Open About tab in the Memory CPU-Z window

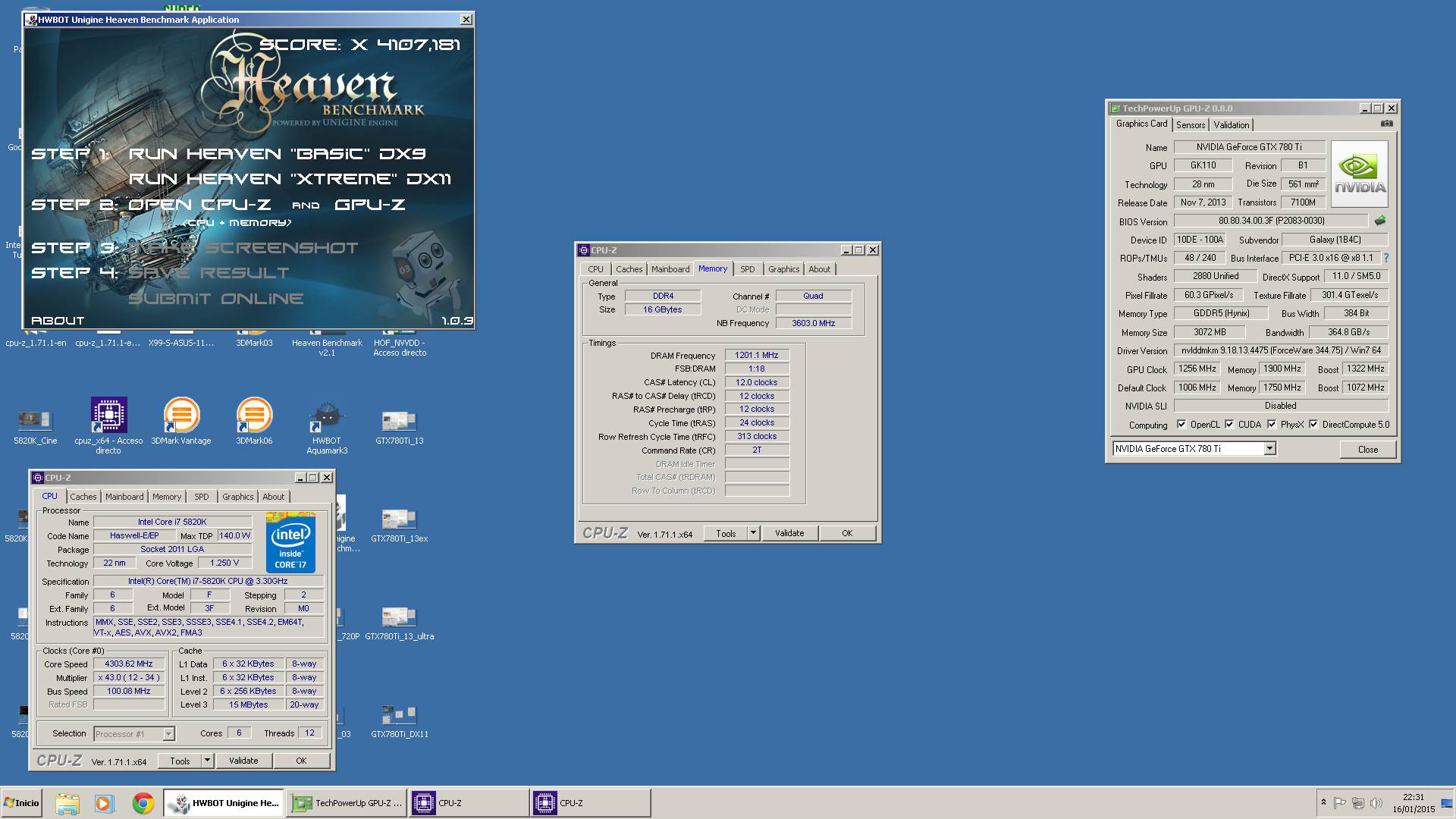pos(819,269)
